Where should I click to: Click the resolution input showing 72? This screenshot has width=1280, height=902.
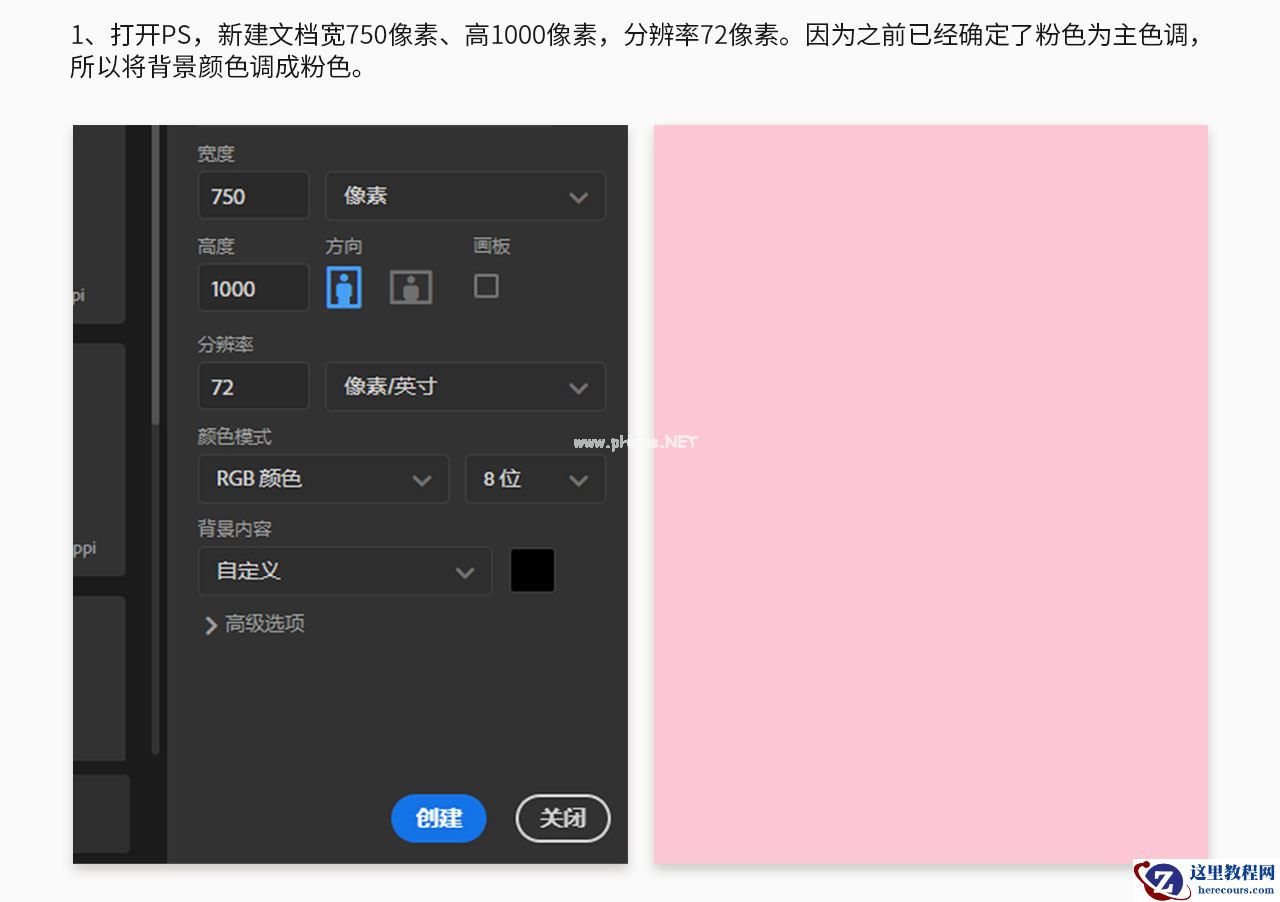(253, 386)
